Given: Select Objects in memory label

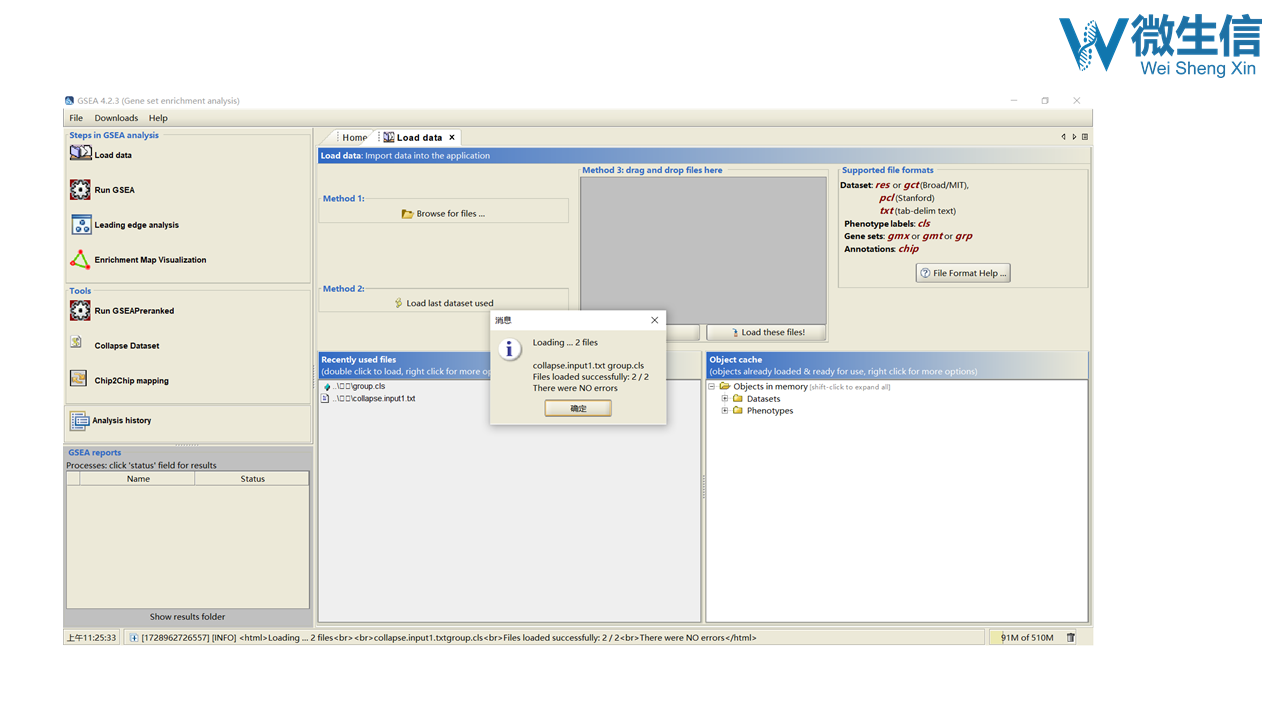Looking at the screenshot, I should [770, 387].
